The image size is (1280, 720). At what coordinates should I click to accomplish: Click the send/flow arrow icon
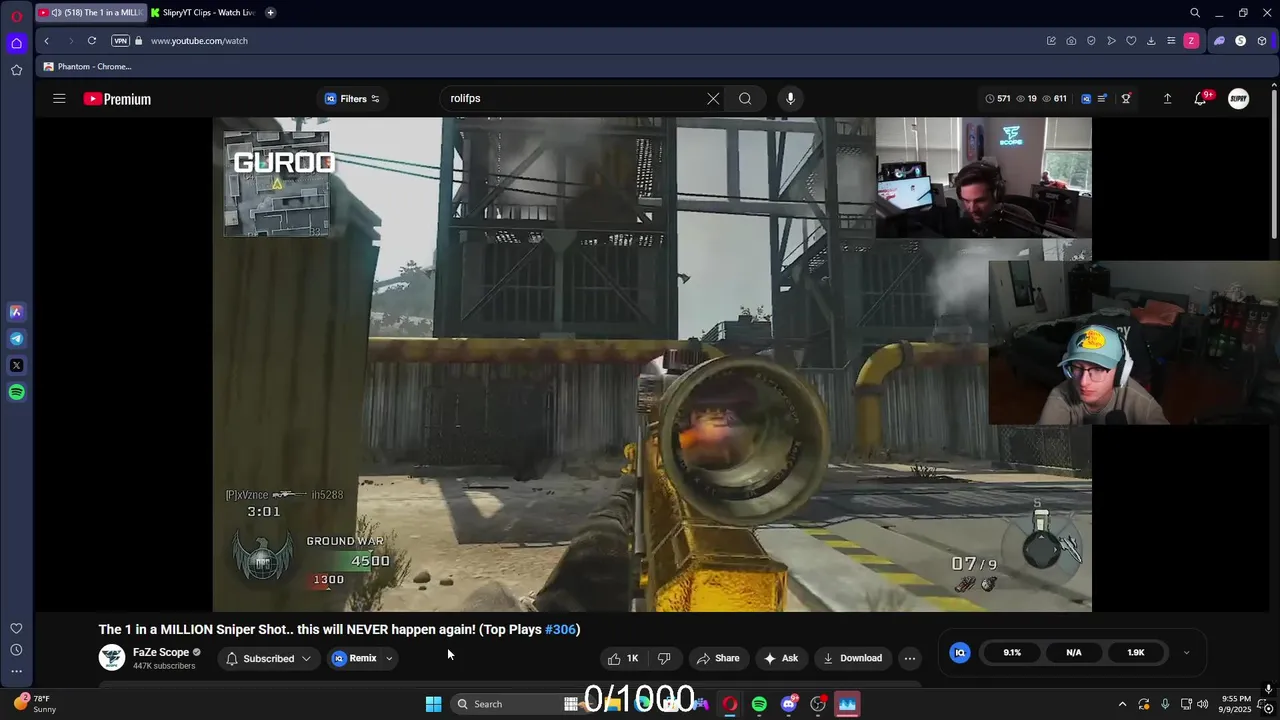click(x=1111, y=41)
